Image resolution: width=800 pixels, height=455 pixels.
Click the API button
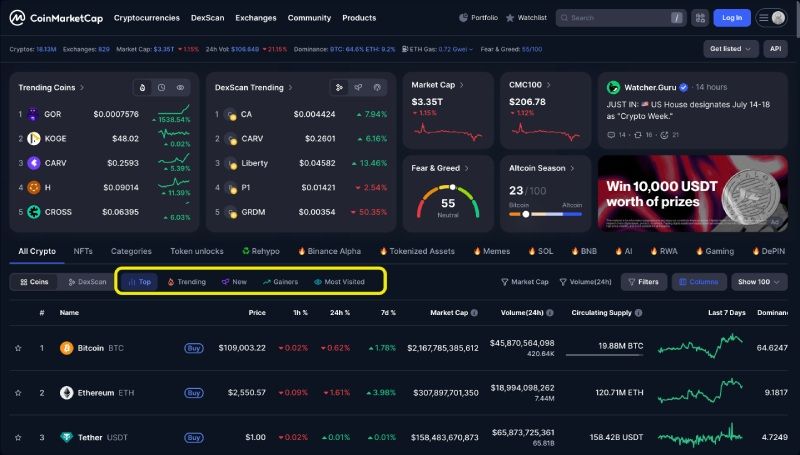pyautogui.click(x=776, y=49)
